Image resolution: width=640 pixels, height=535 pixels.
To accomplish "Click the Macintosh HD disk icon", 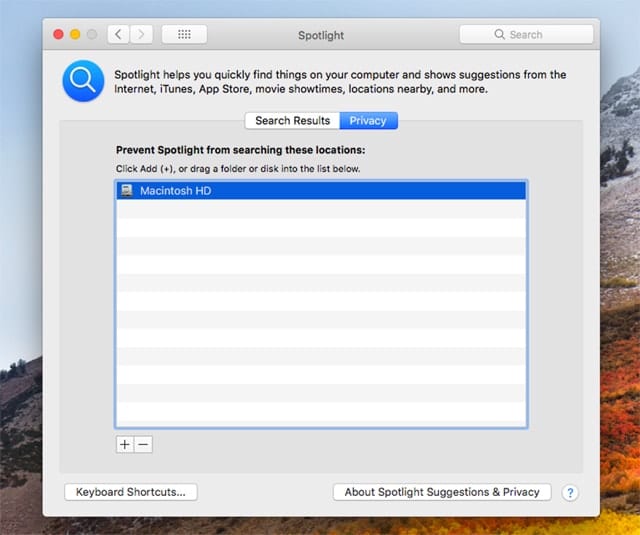I will pyautogui.click(x=126, y=190).
